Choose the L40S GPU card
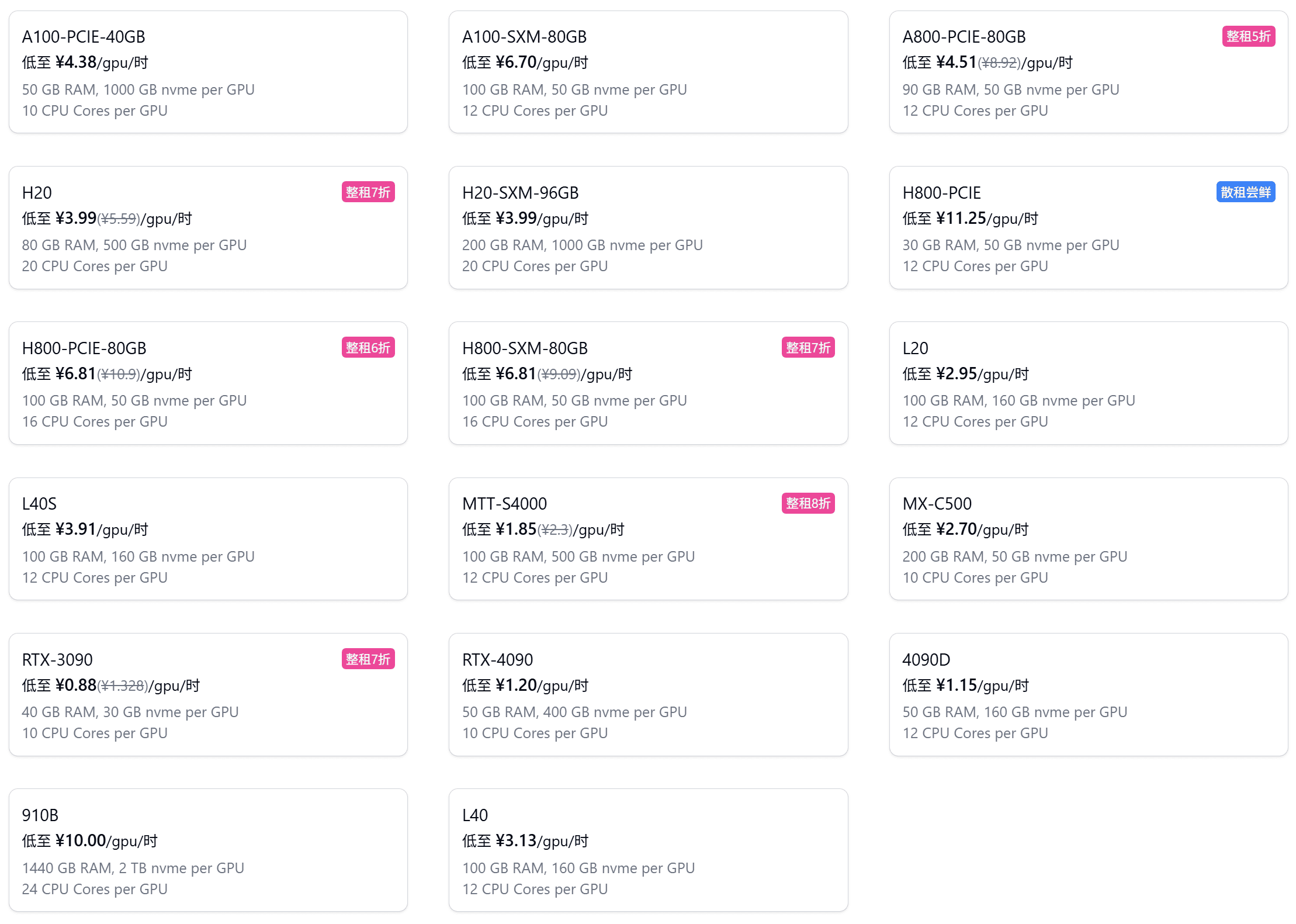The height and width of the screenshot is (924, 1296). (x=208, y=539)
